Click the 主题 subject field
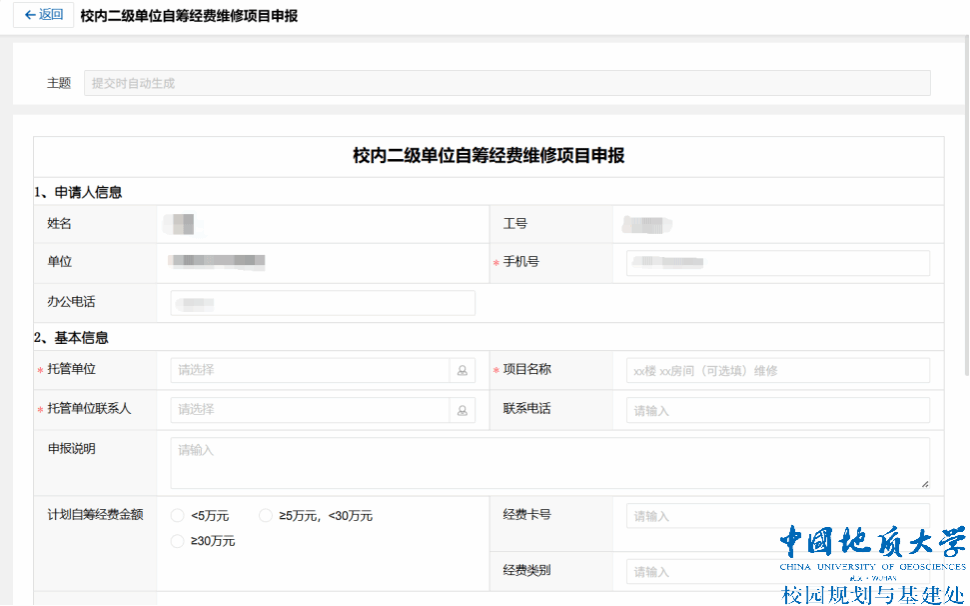 coord(507,83)
